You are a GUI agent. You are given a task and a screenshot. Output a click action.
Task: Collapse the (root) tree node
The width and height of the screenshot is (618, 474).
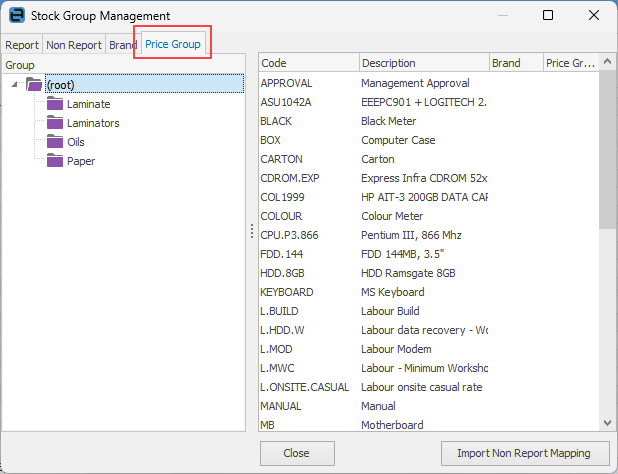point(14,85)
